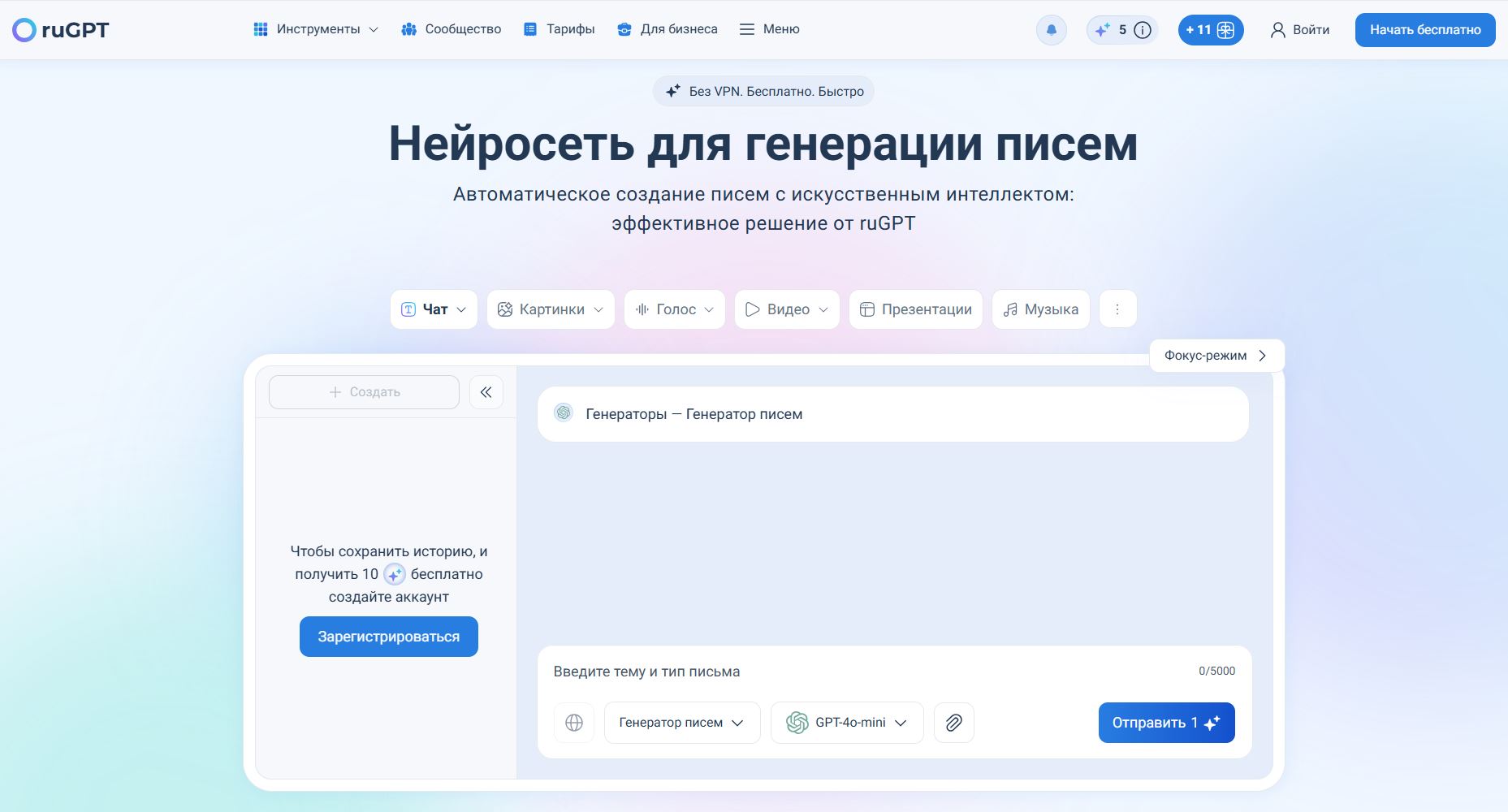This screenshot has width=1508, height=812.
Task: Attach a file with the paperclip icon
Action: click(953, 722)
